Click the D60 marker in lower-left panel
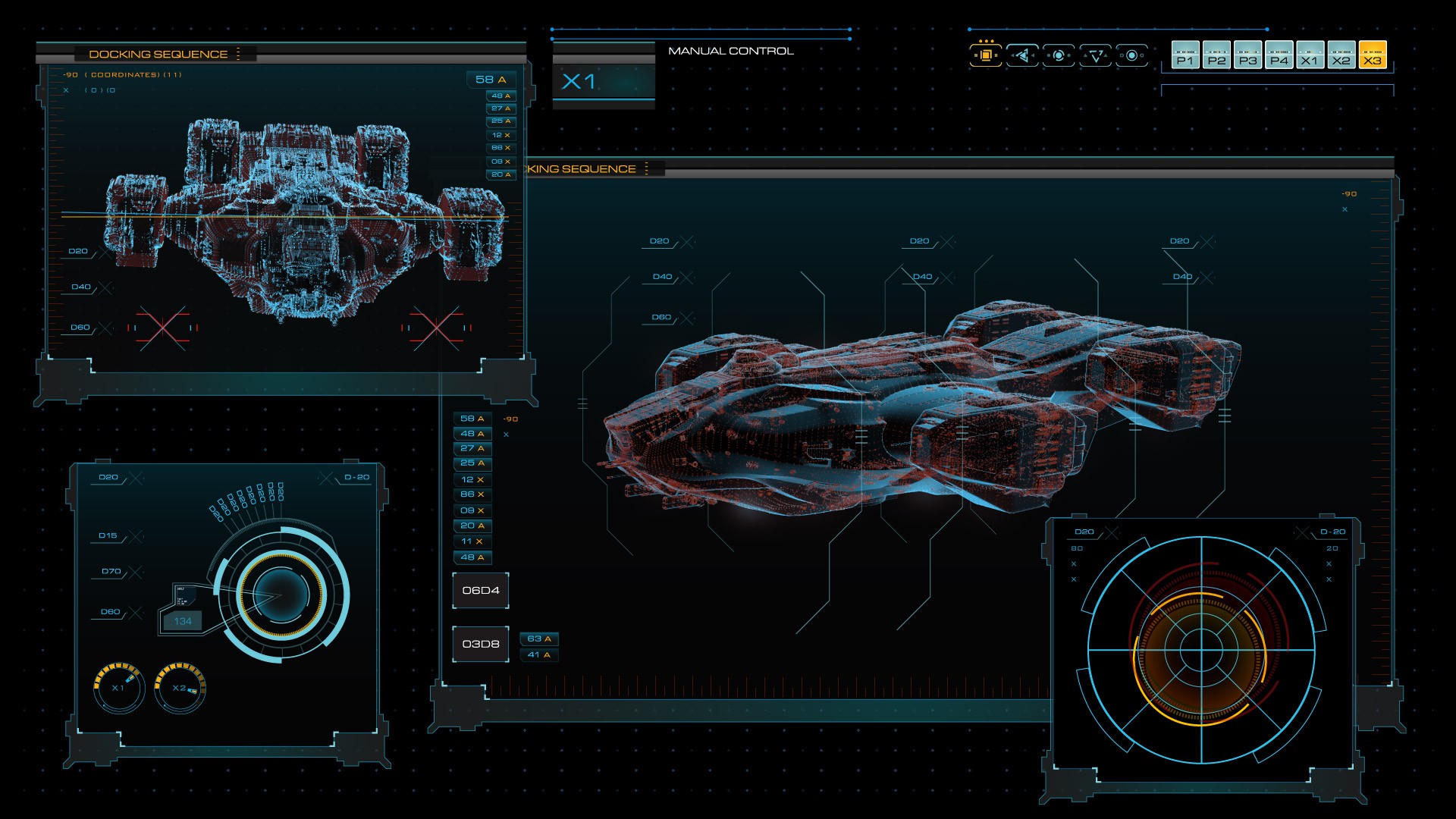1456x819 pixels. click(x=111, y=611)
